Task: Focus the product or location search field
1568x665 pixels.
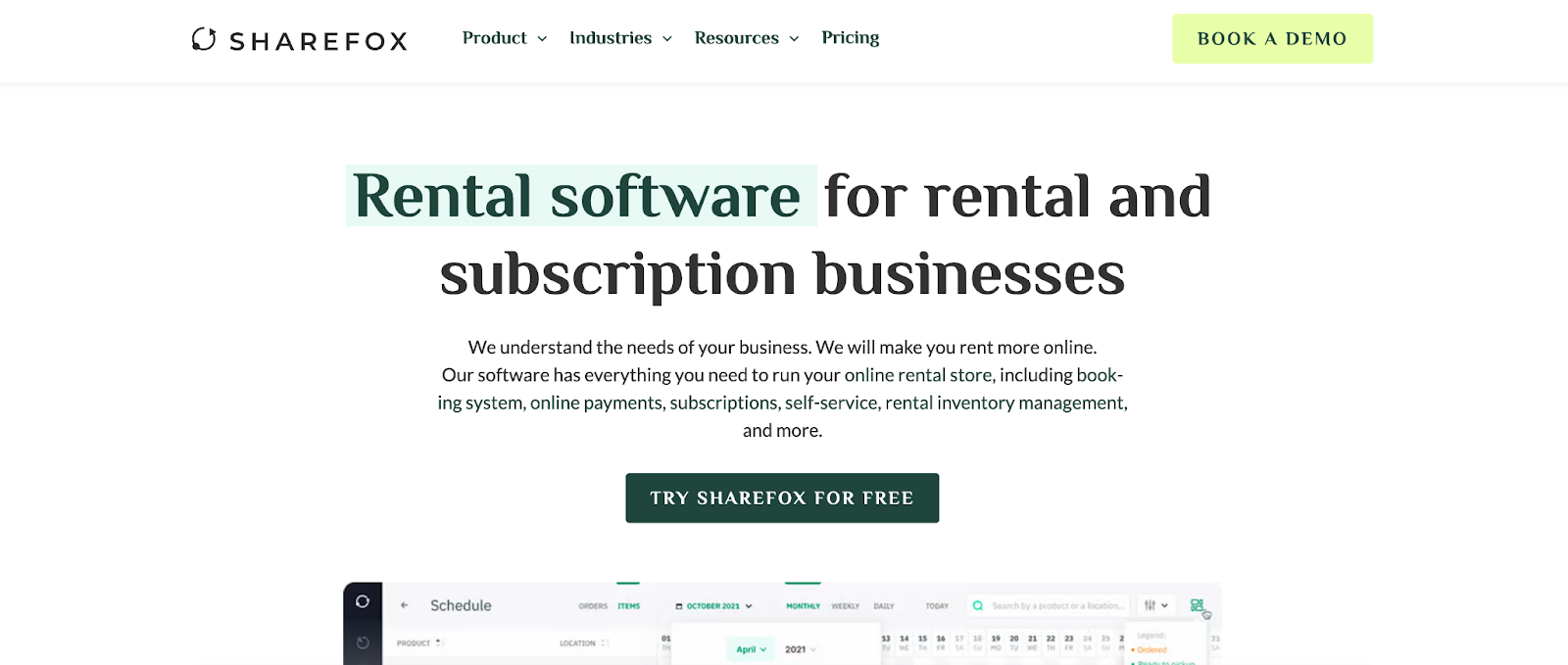Action: tap(1048, 606)
